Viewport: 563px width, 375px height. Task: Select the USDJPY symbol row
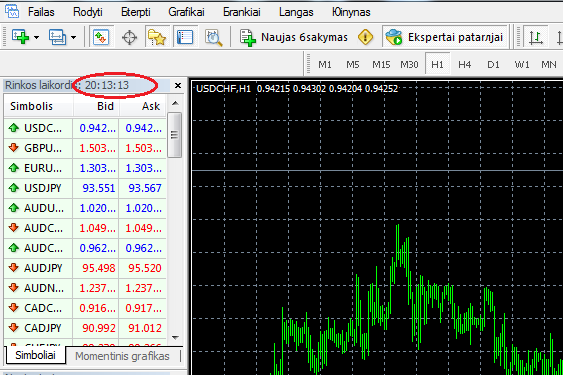click(x=85, y=188)
